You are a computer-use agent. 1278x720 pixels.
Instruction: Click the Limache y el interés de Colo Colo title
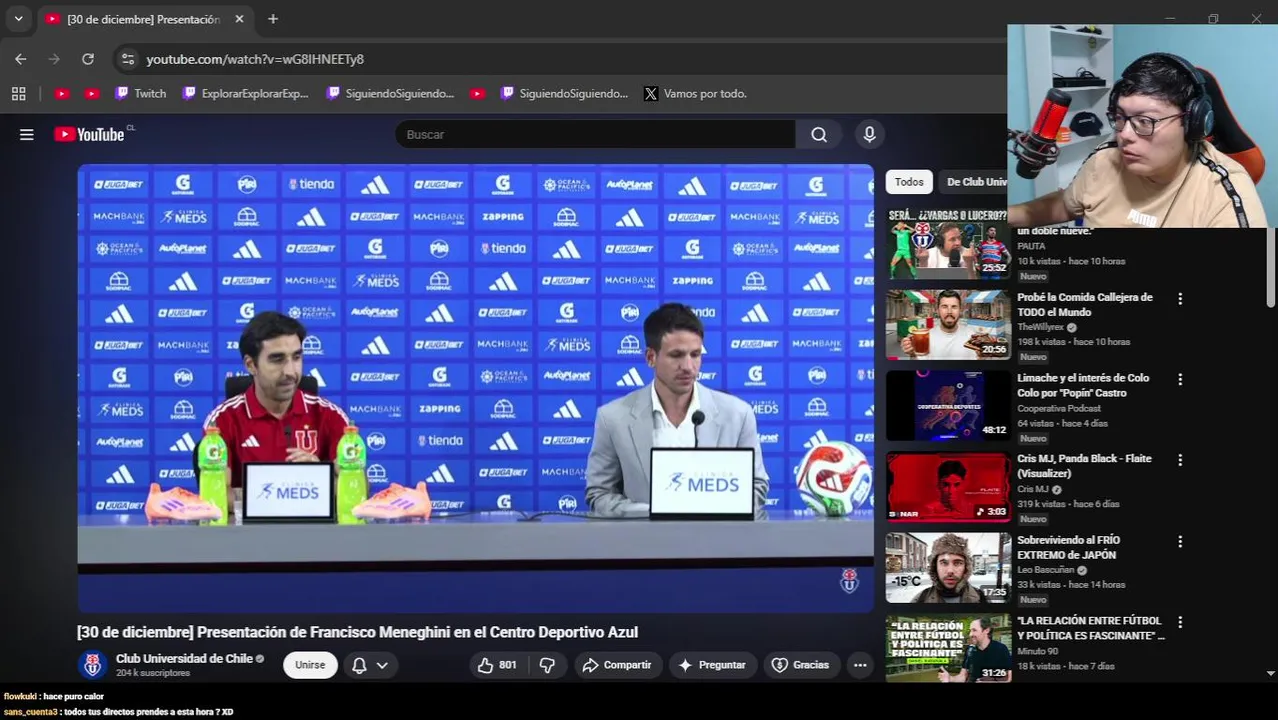[x=1083, y=385]
